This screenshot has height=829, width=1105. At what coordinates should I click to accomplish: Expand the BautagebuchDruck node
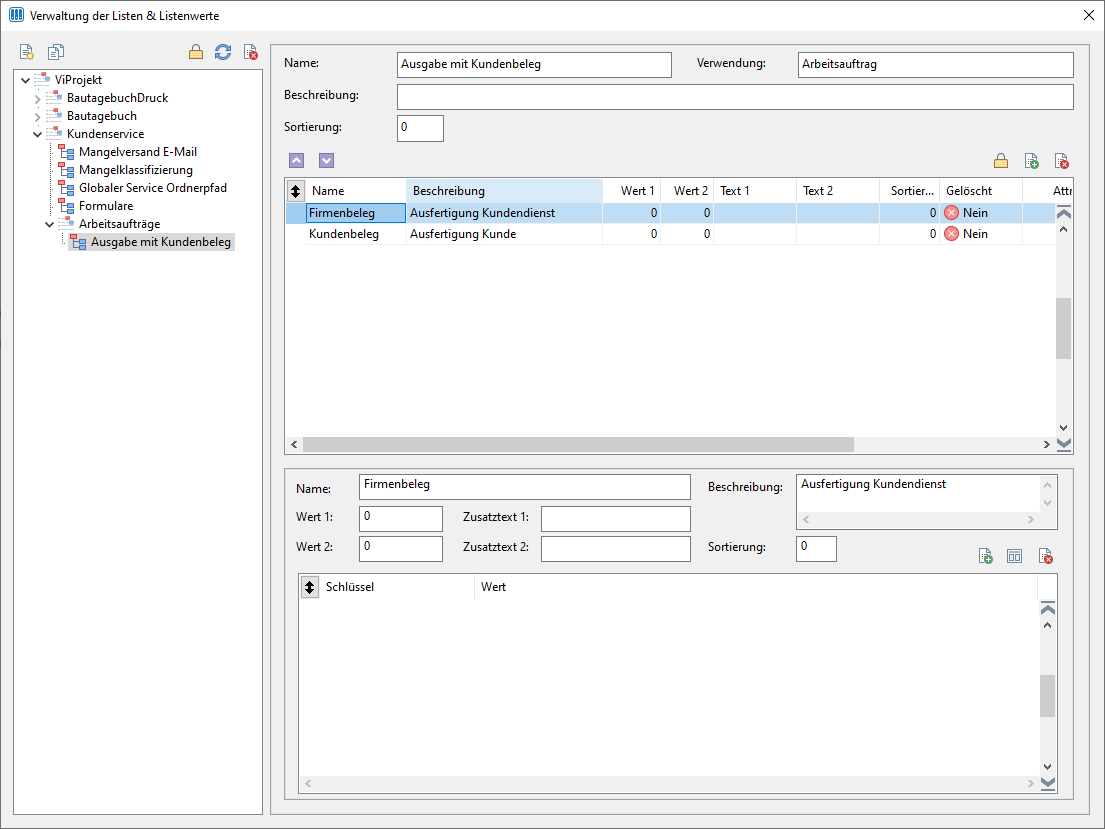[38, 99]
